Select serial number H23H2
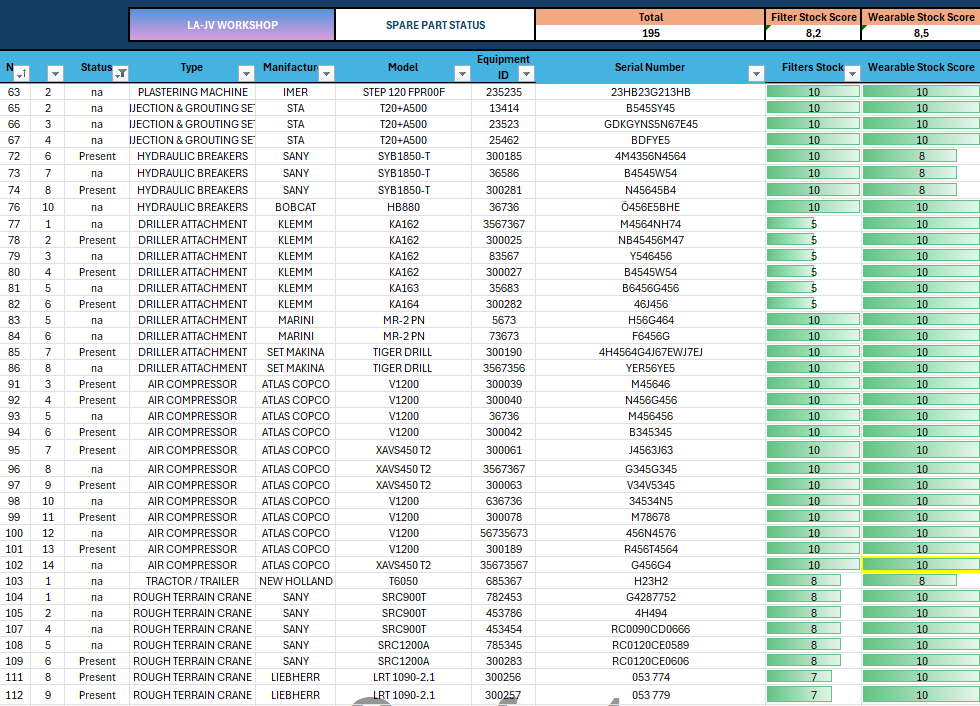The height and width of the screenshot is (706, 980). coord(651,581)
